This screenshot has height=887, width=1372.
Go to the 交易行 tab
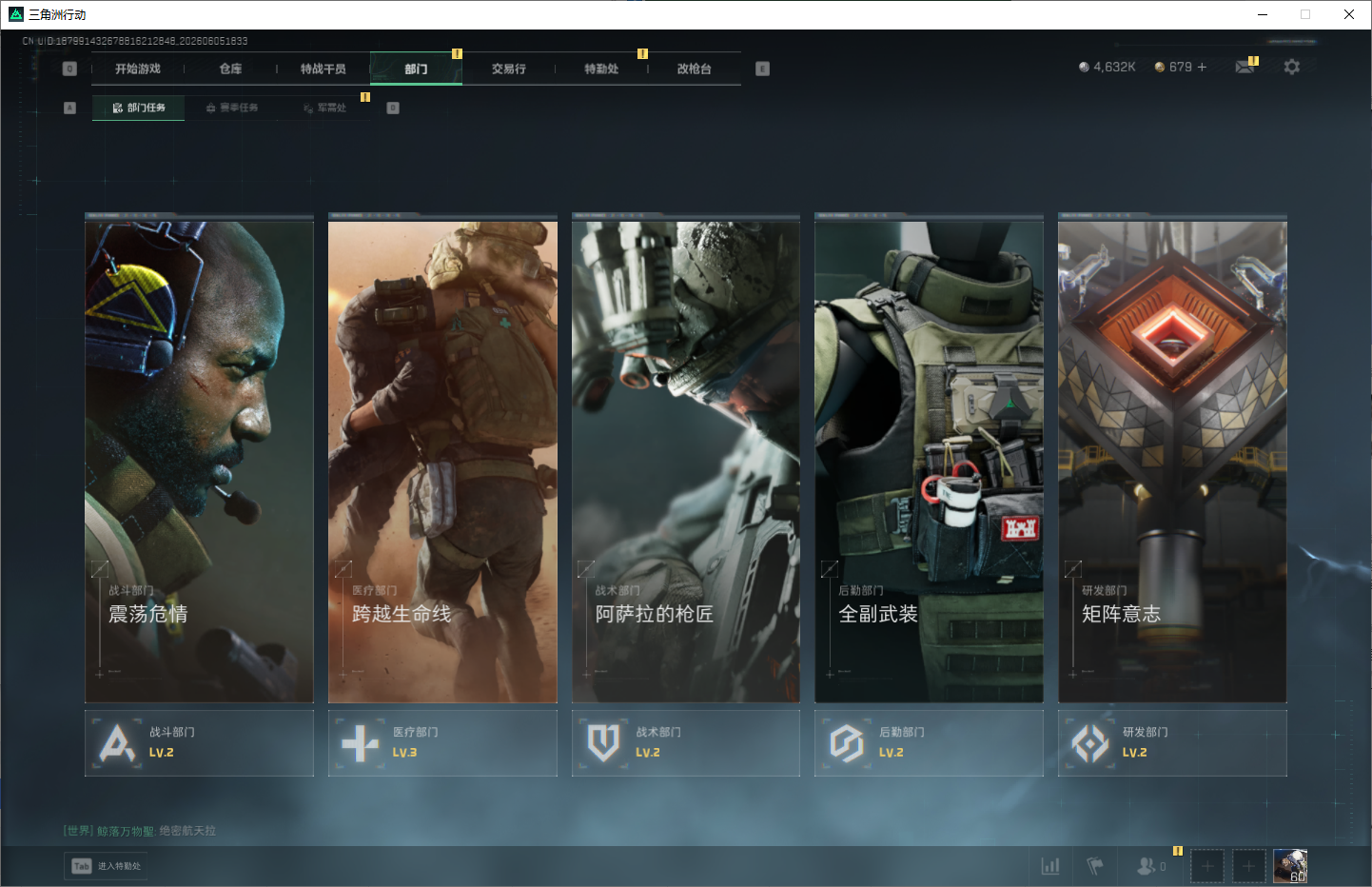click(x=509, y=69)
